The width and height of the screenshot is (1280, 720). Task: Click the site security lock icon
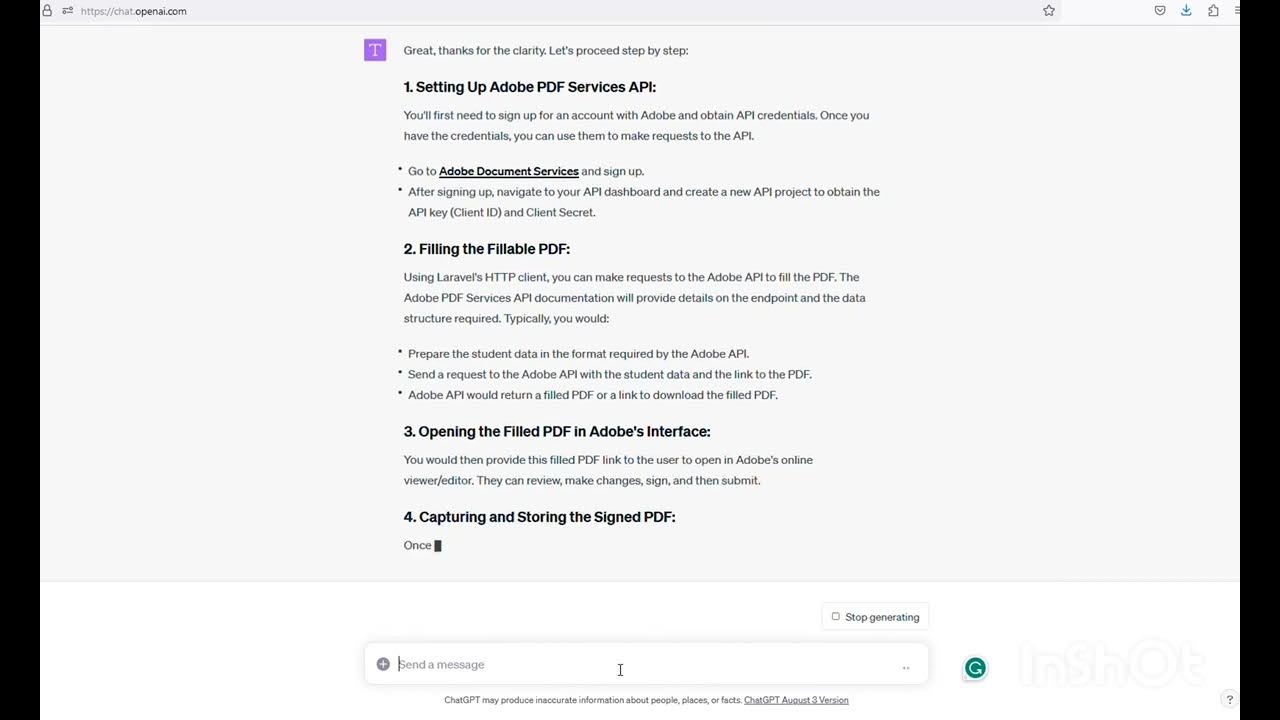47,11
